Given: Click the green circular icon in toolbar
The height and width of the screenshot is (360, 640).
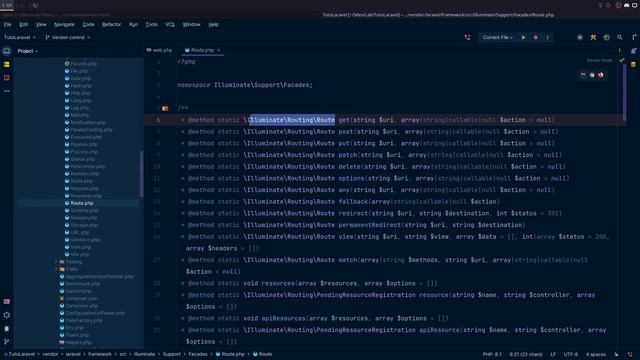Looking at the screenshot, I should click(x=607, y=38).
